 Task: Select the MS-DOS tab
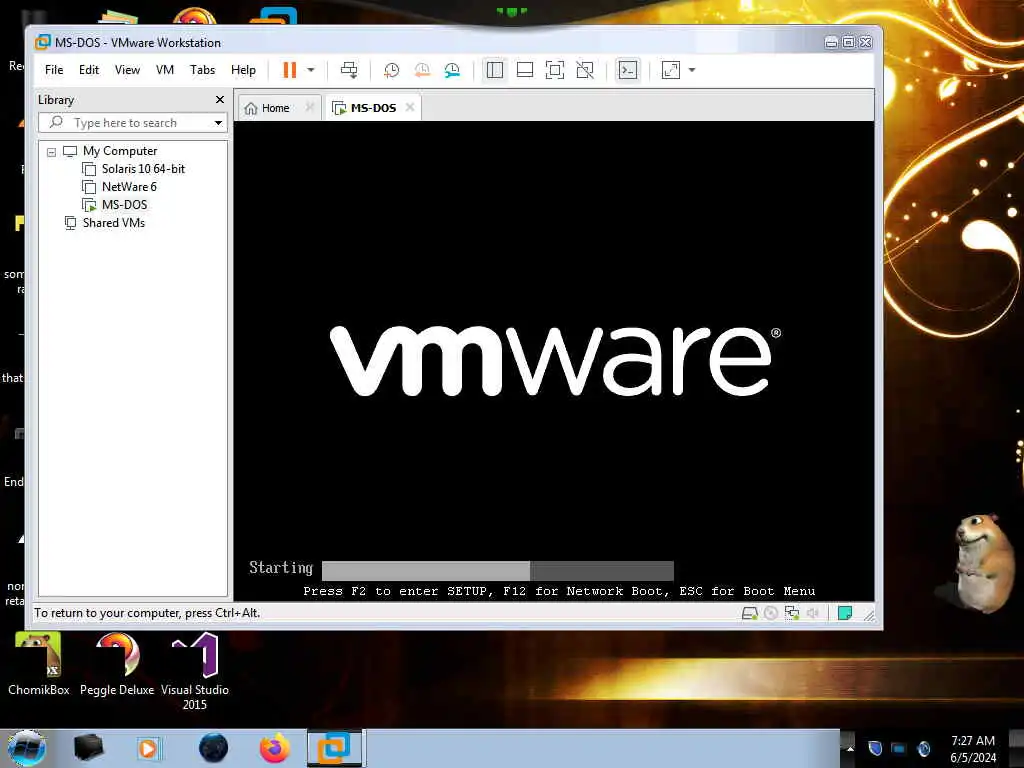click(x=372, y=108)
